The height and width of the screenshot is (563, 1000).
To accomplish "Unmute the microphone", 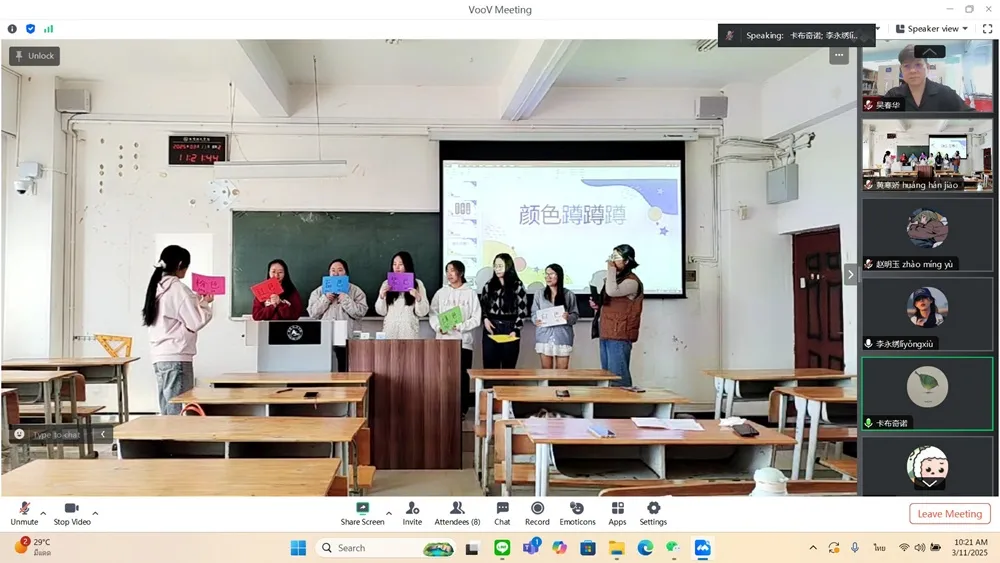I will click(x=24, y=513).
